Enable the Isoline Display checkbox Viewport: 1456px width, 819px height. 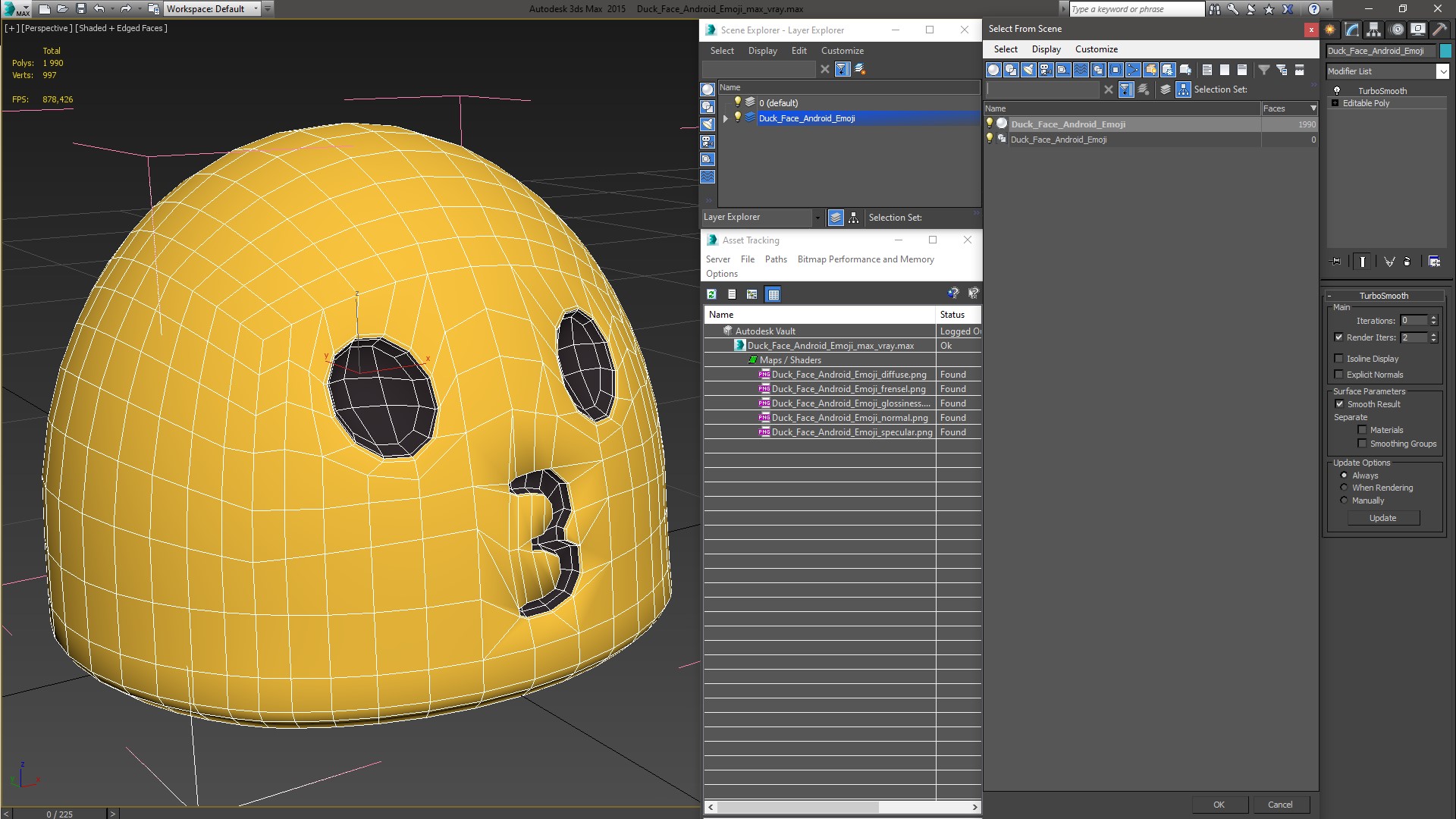pyautogui.click(x=1339, y=359)
